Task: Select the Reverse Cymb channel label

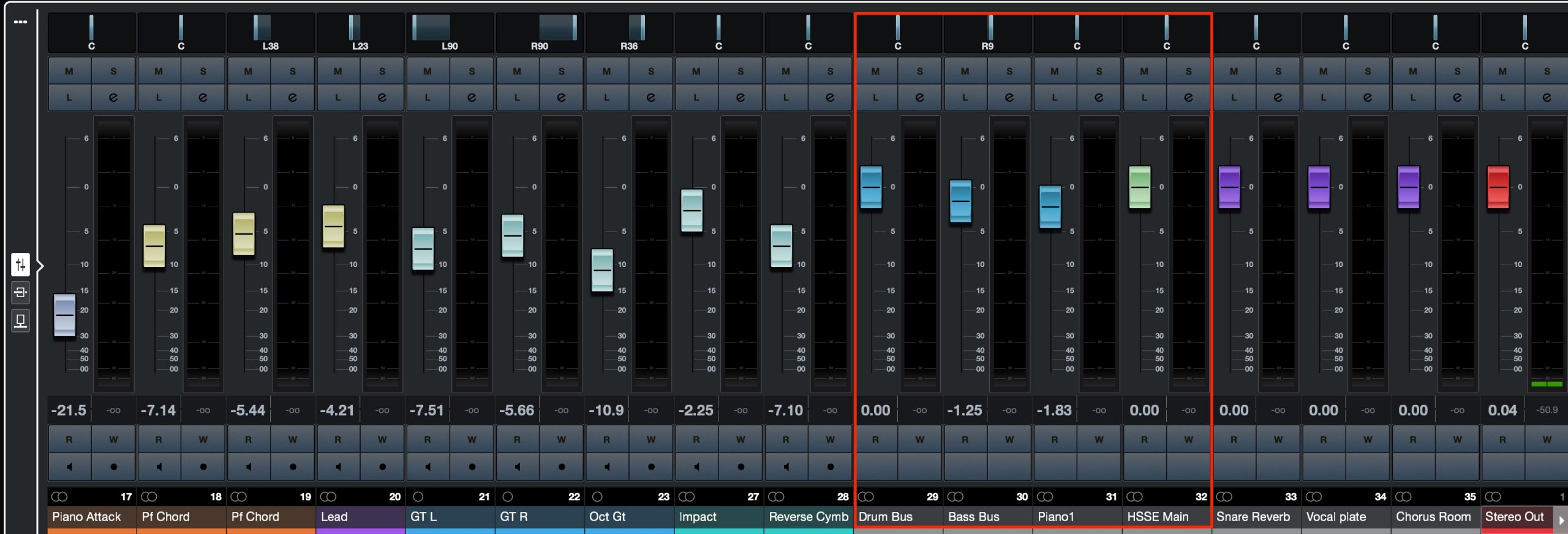Action: (808, 517)
